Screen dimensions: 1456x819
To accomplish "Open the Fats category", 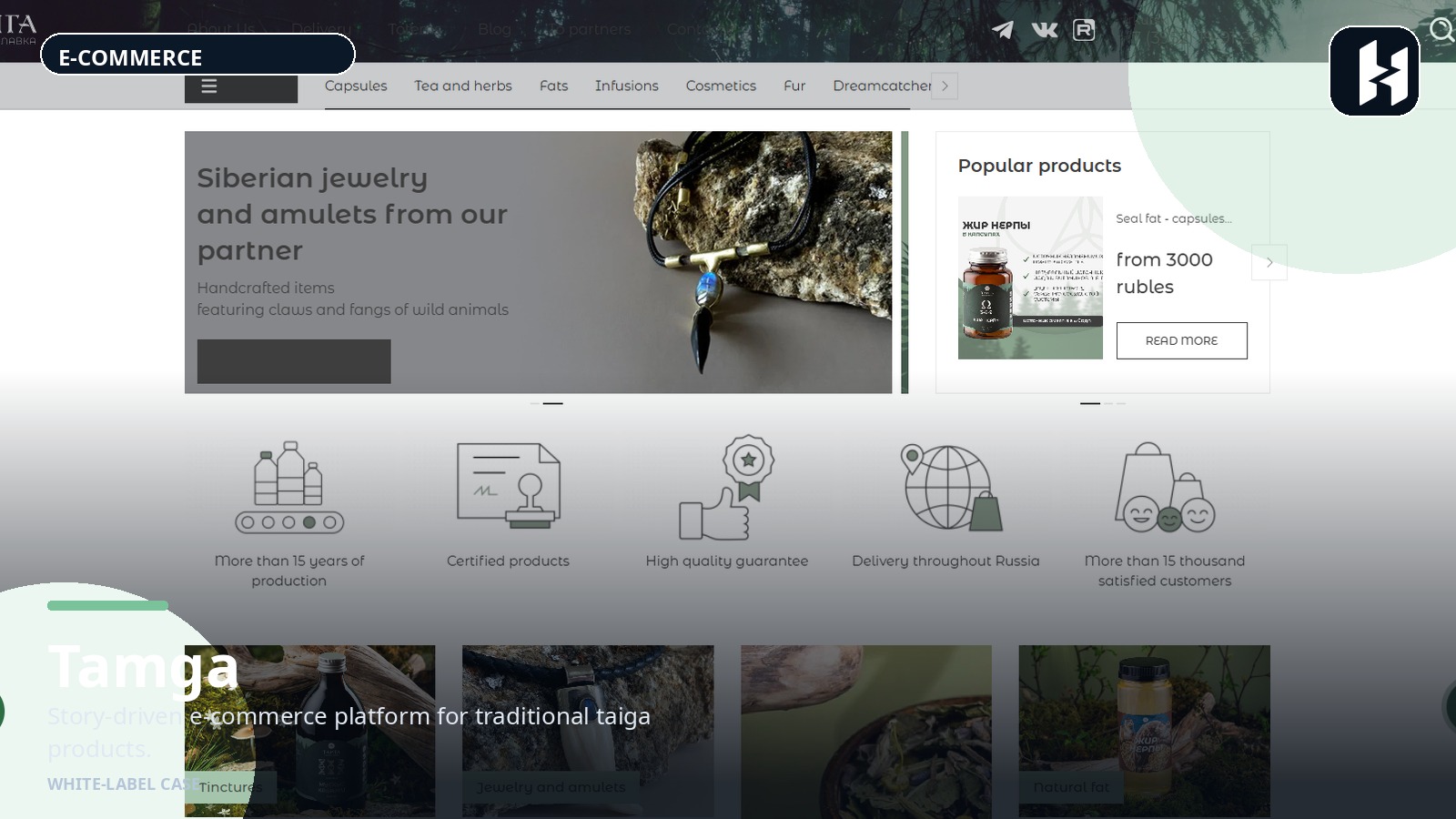I will [553, 86].
